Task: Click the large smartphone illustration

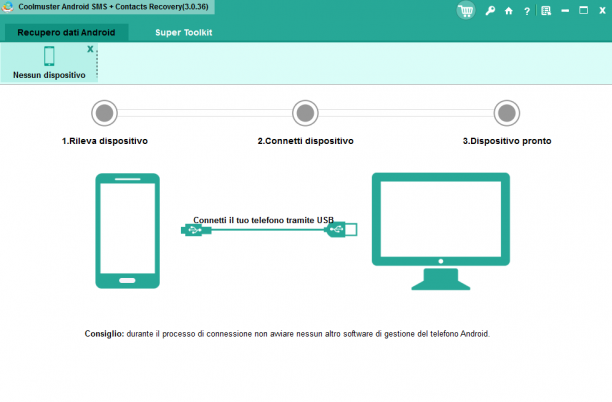Action: click(128, 231)
